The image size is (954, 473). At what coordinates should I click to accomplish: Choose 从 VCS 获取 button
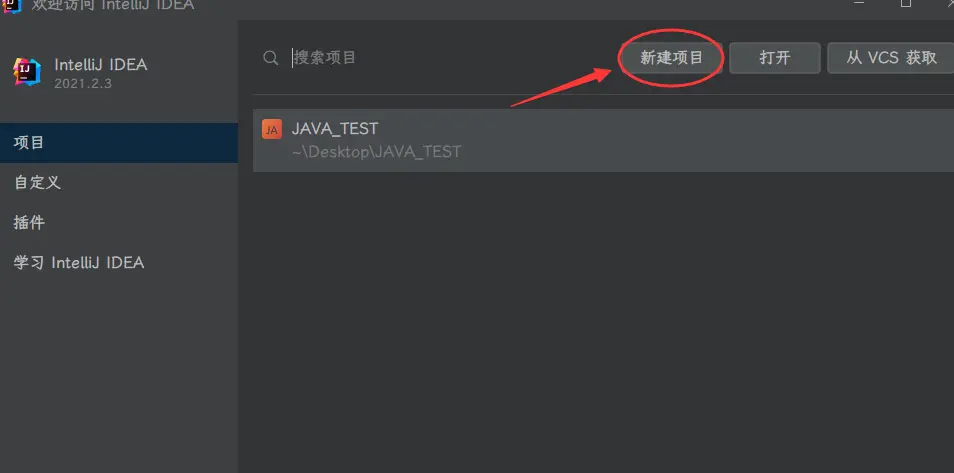click(x=891, y=58)
